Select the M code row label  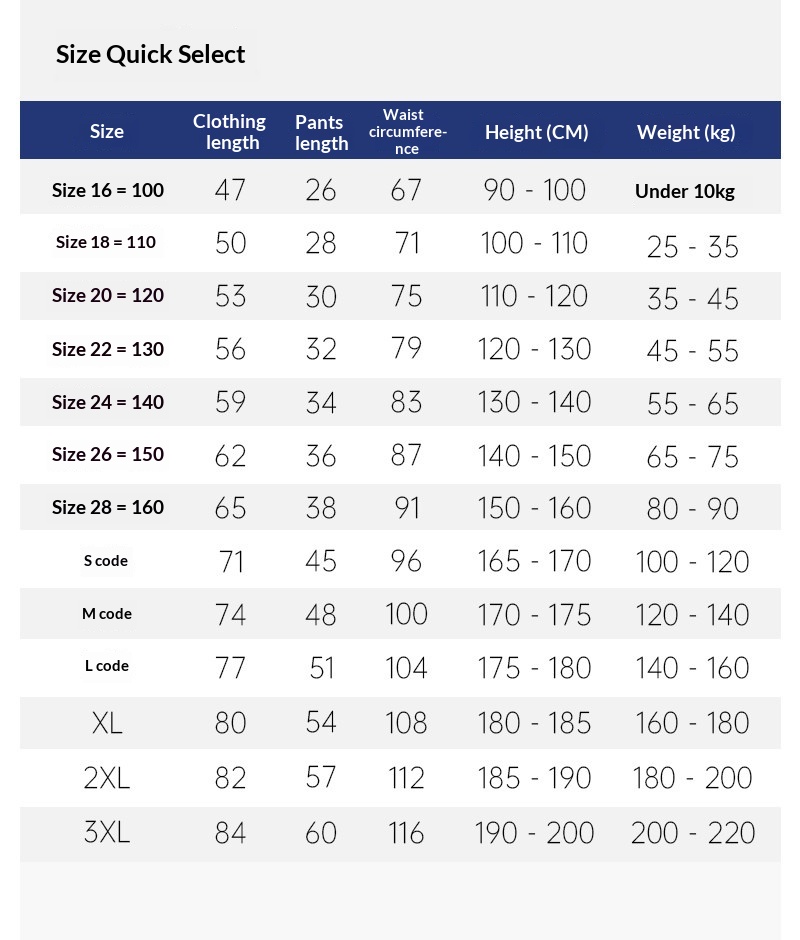click(107, 613)
